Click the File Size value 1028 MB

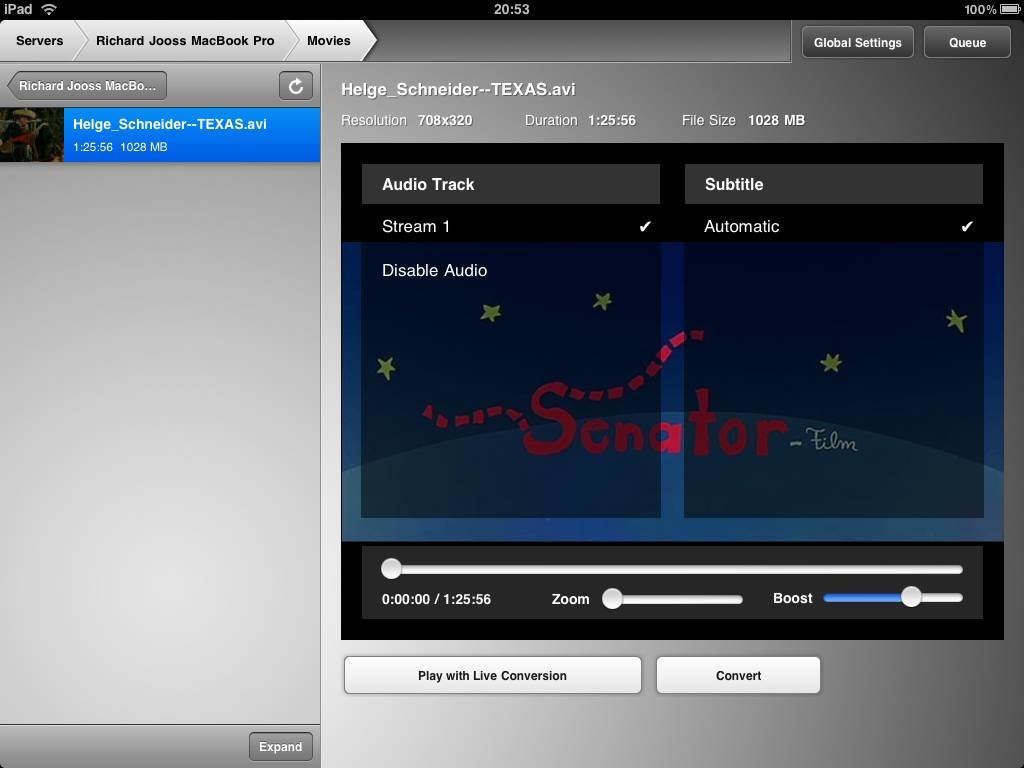coord(776,120)
